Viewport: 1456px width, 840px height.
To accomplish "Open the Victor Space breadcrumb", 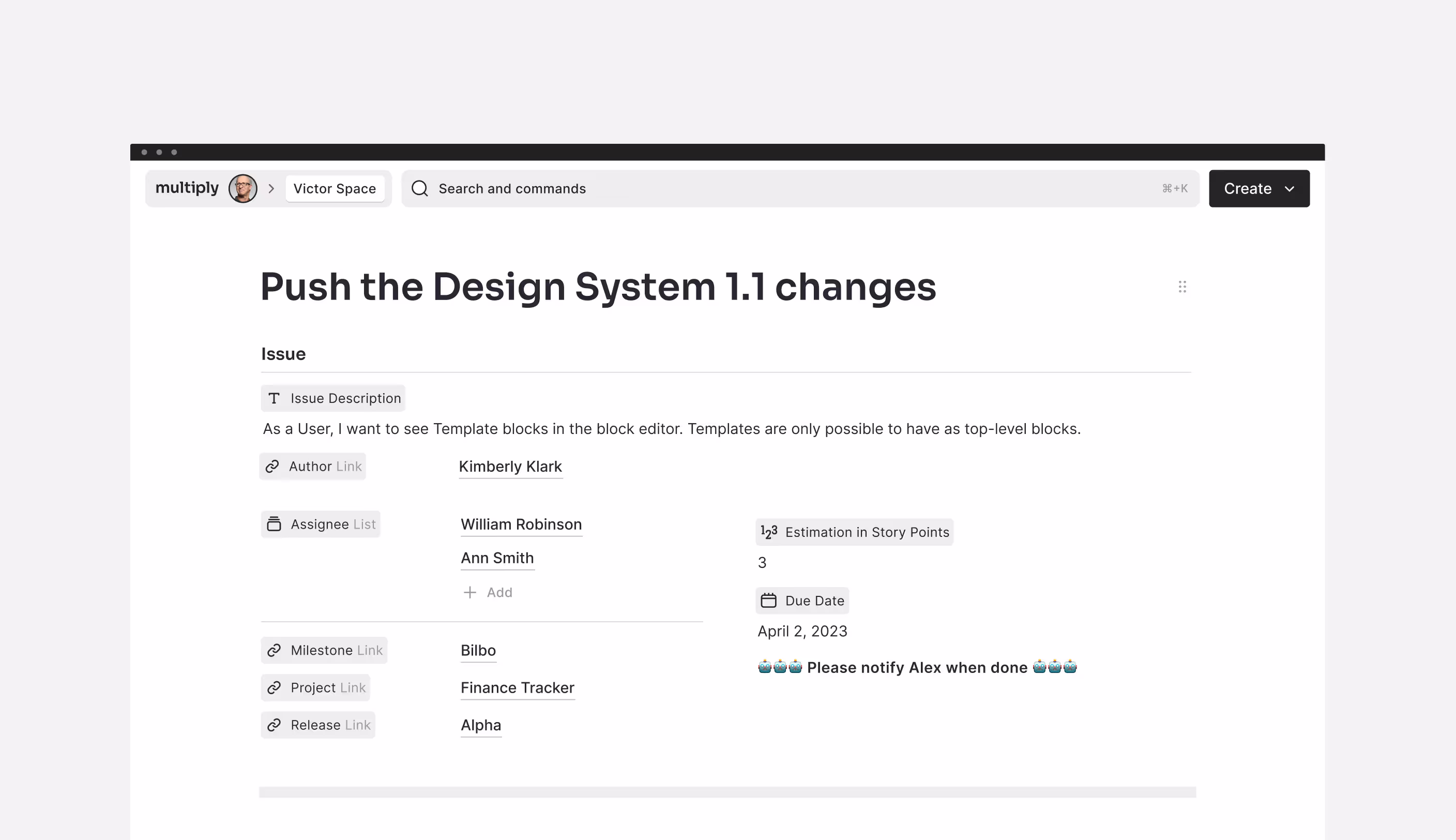I will (335, 189).
